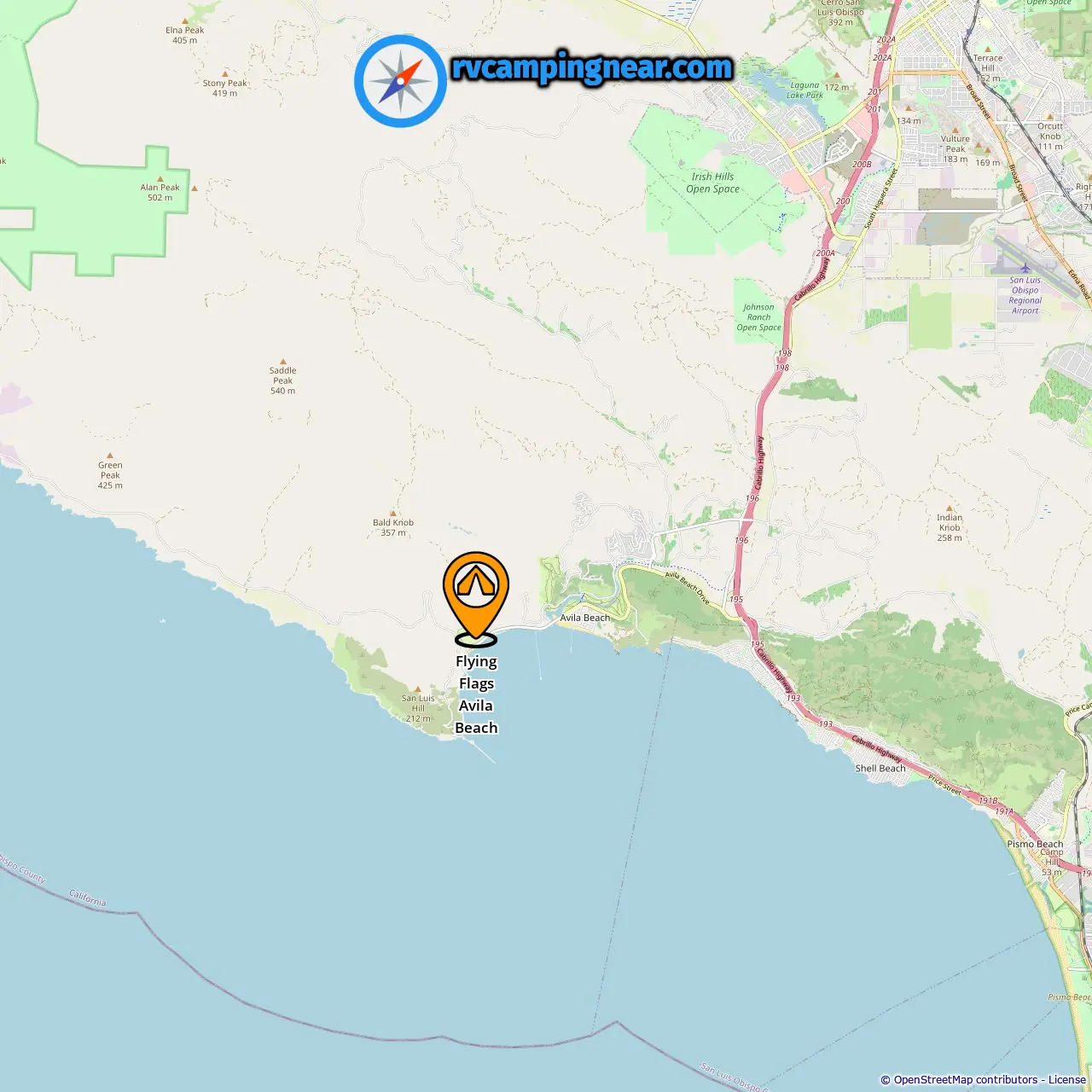
Task: Click the blue compass logo icon
Action: (400, 81)
